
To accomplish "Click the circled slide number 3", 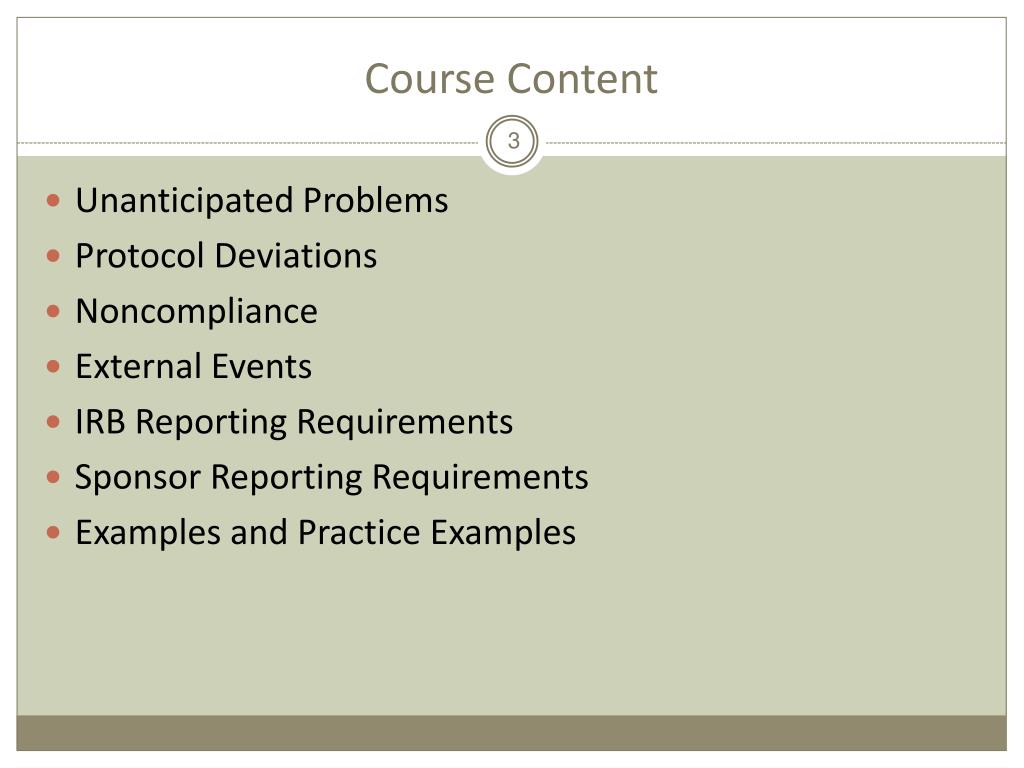I will (513, 141).
